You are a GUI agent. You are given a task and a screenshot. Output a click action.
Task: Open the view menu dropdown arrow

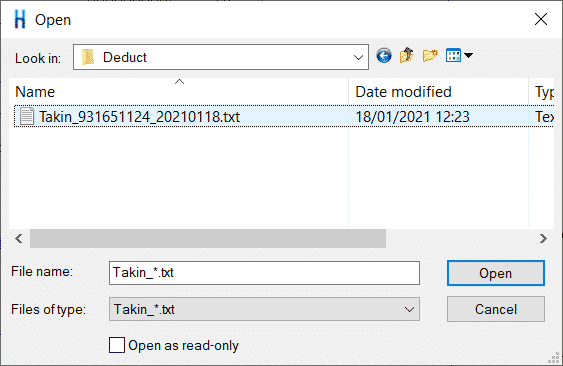tap(468, 56)
